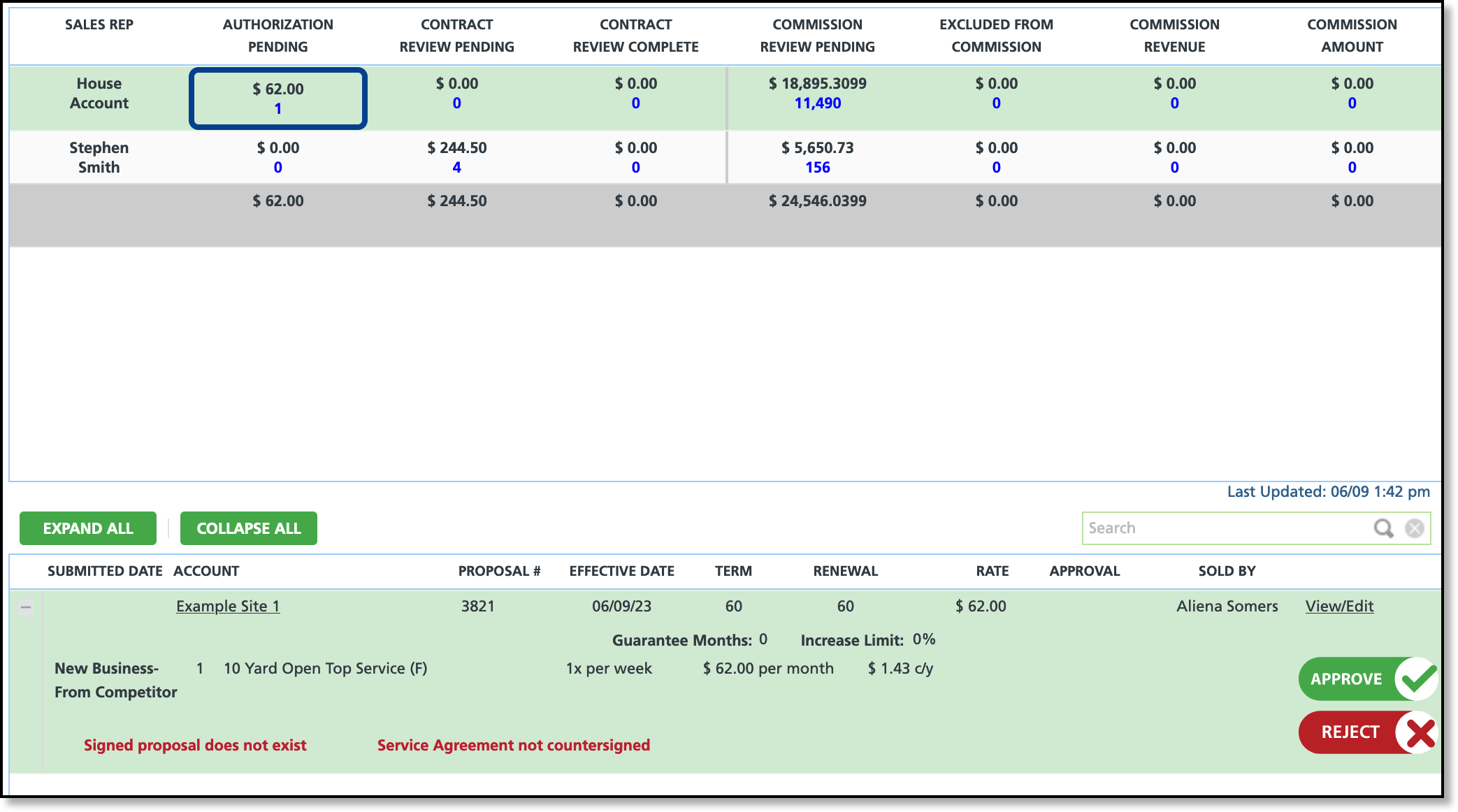This screenshot has height=812, width=1458.
Task: Clear search with the X icon
Action: point(1415,528)
